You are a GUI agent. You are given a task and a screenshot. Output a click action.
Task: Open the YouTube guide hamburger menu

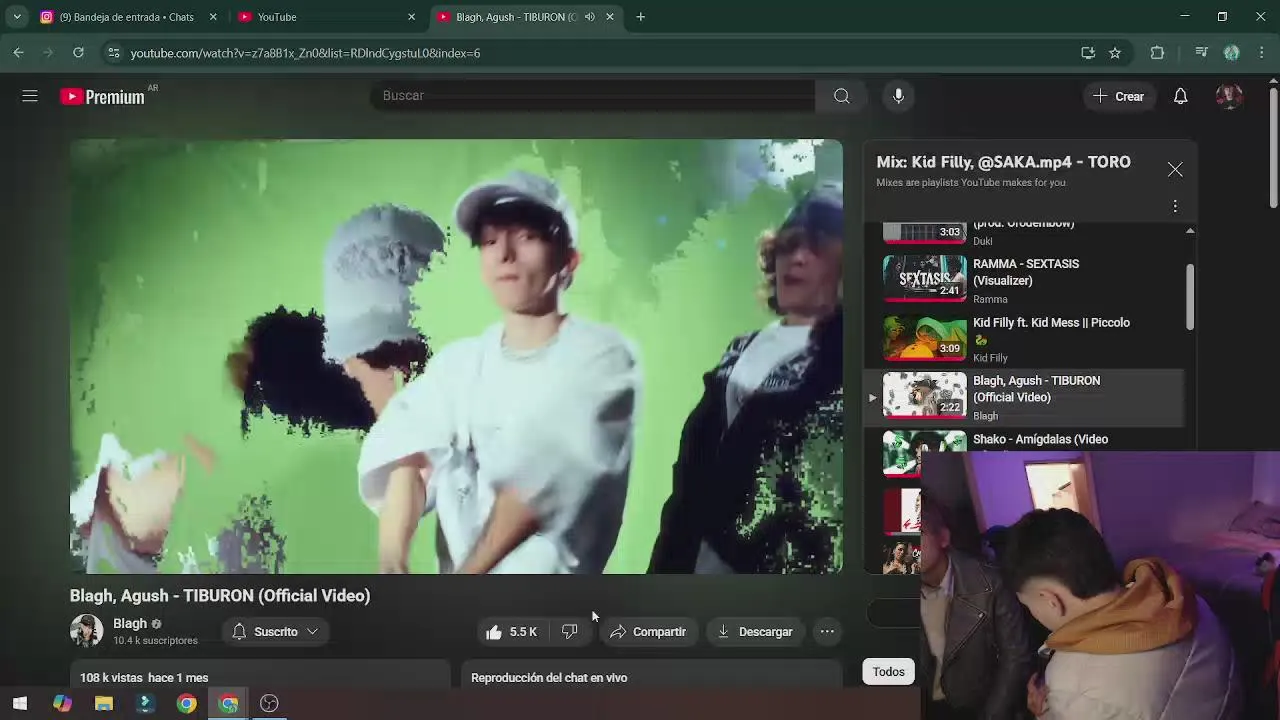(x=30, y=96)
